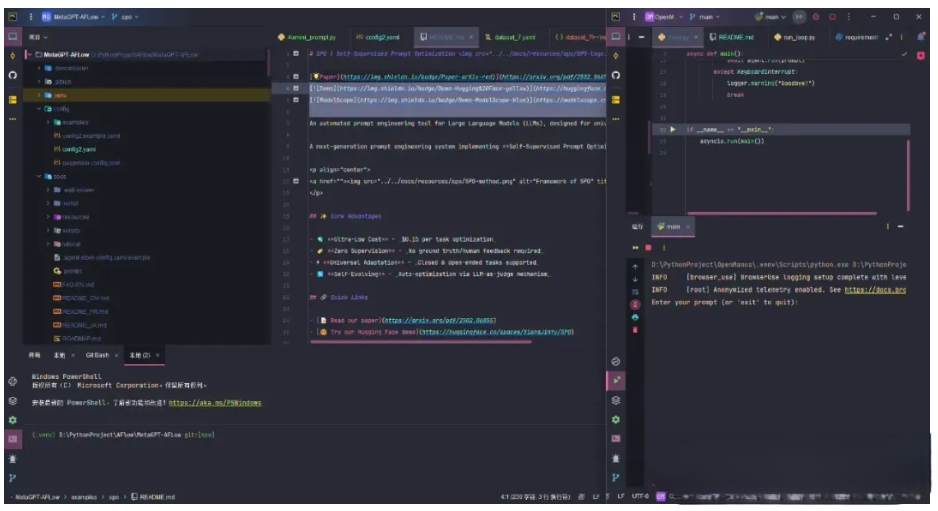The height and width of the screenshot is (511, 938).
Task: Toggle soft-wrap in Run console sidebar
Action: [635, 292]
